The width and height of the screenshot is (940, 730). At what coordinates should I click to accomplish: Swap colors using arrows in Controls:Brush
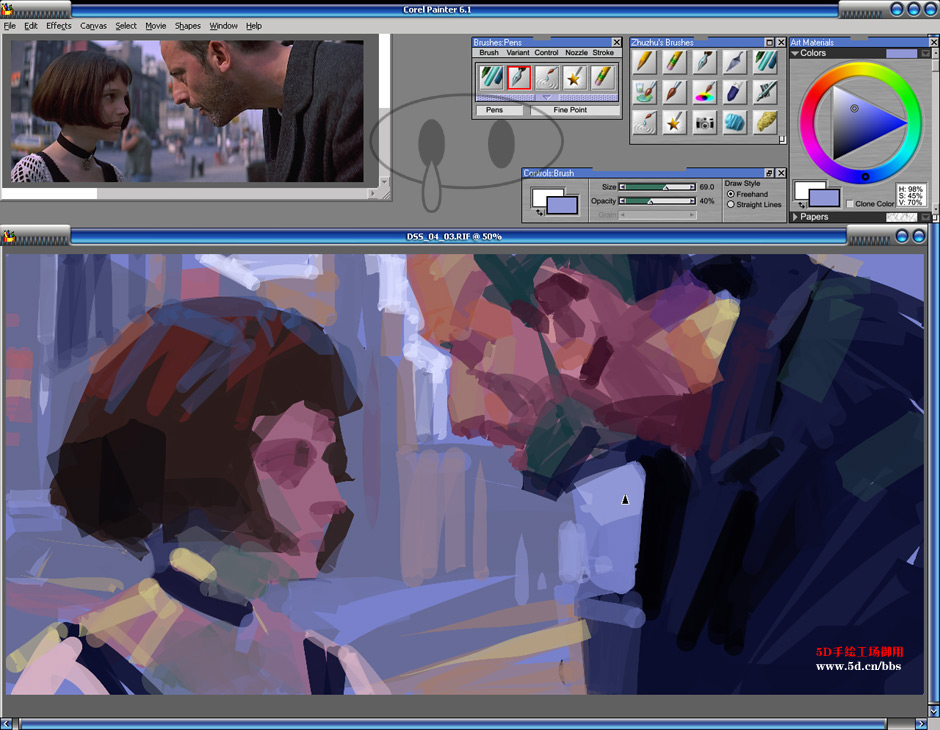539,212
